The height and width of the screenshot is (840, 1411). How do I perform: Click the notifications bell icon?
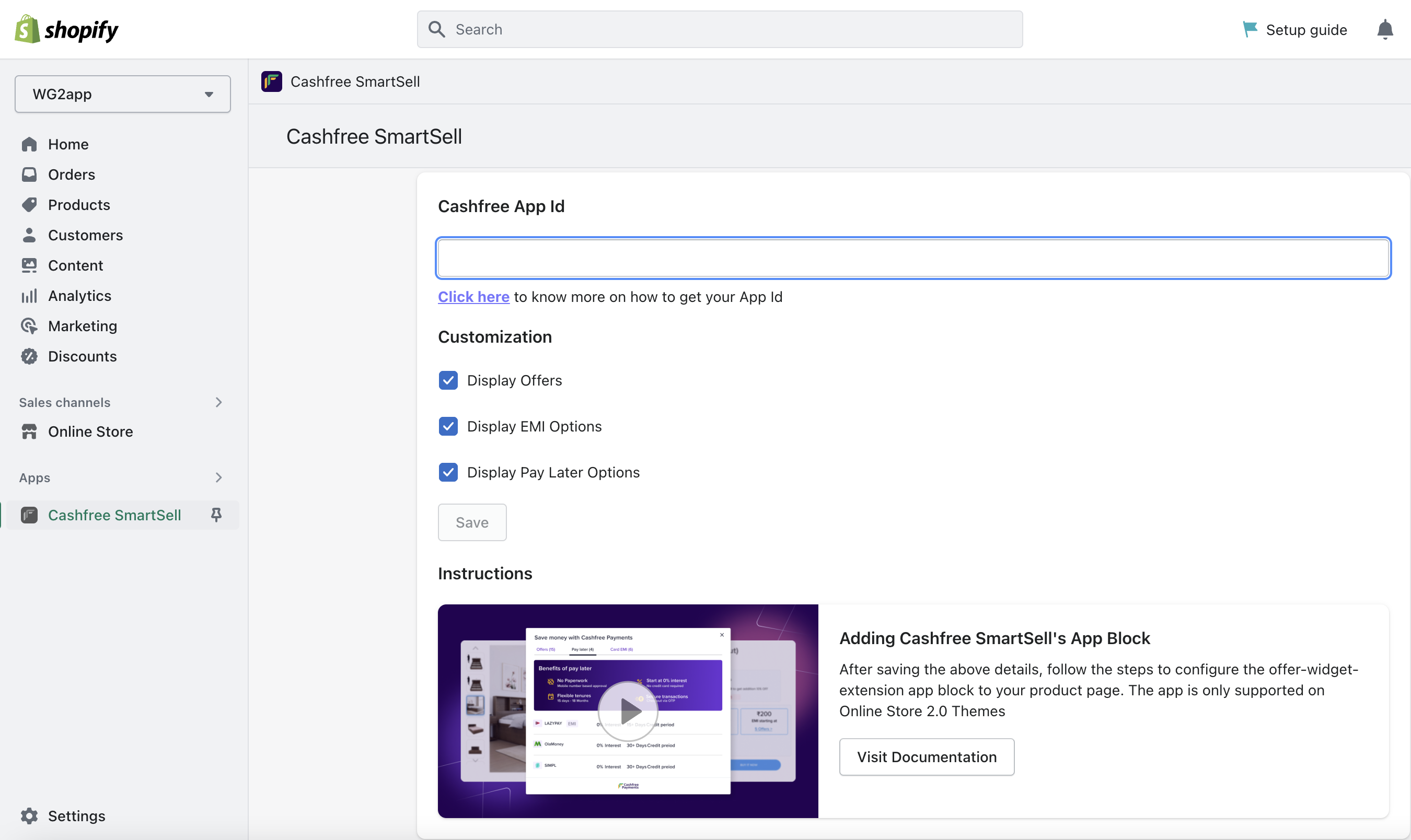[x=1384, y=29]
